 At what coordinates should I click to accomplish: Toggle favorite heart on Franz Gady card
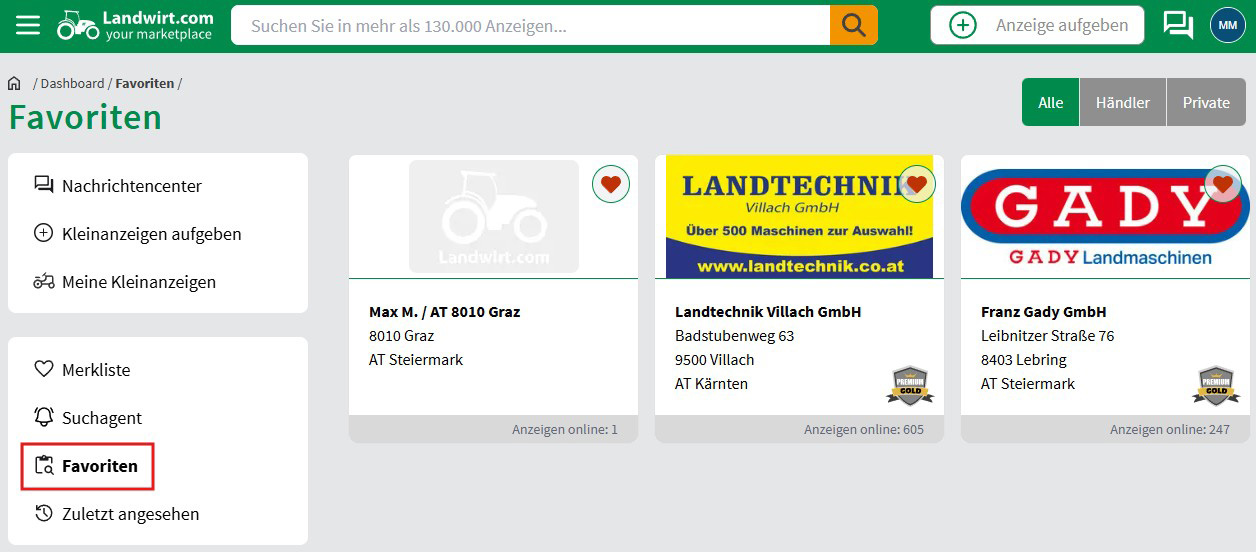(x=1223, y=184)
